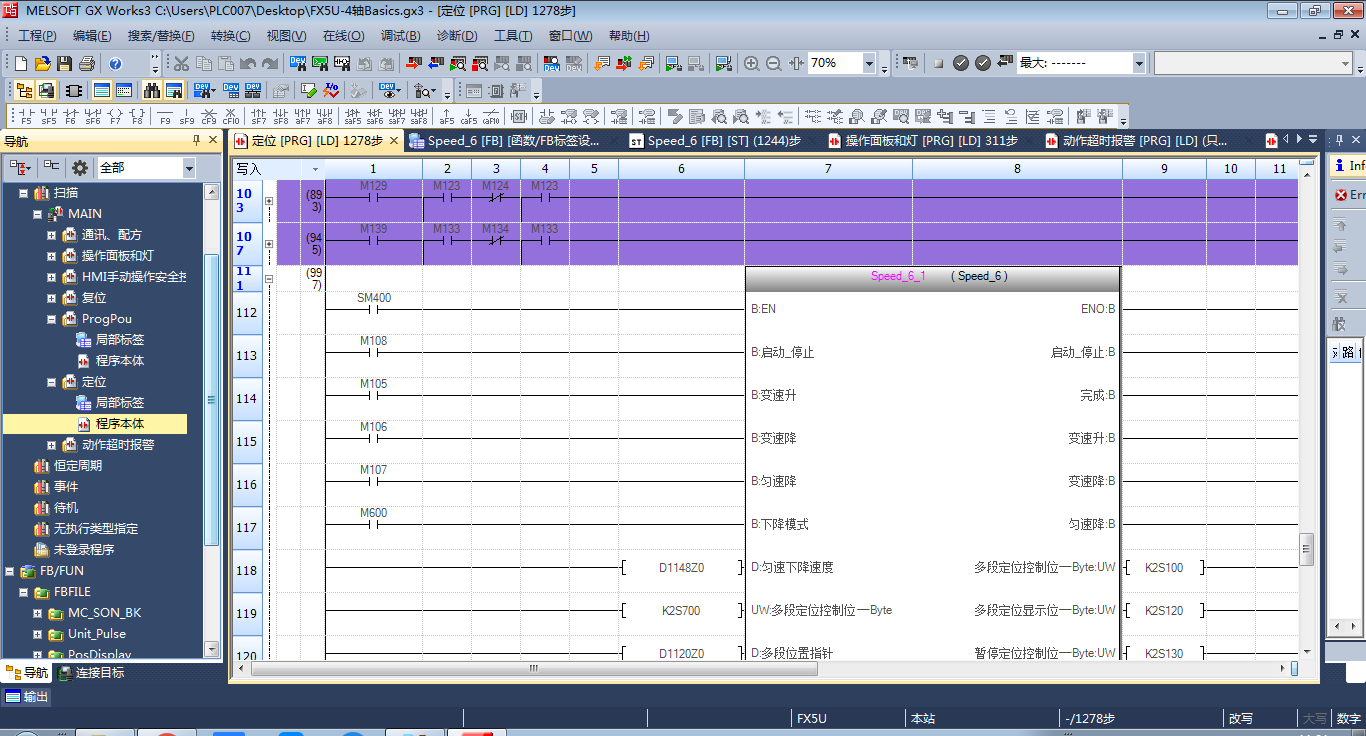Viewport: 1366px width, 736px height.
Task: Insert normally open contact (F5)
Action: 26,115
